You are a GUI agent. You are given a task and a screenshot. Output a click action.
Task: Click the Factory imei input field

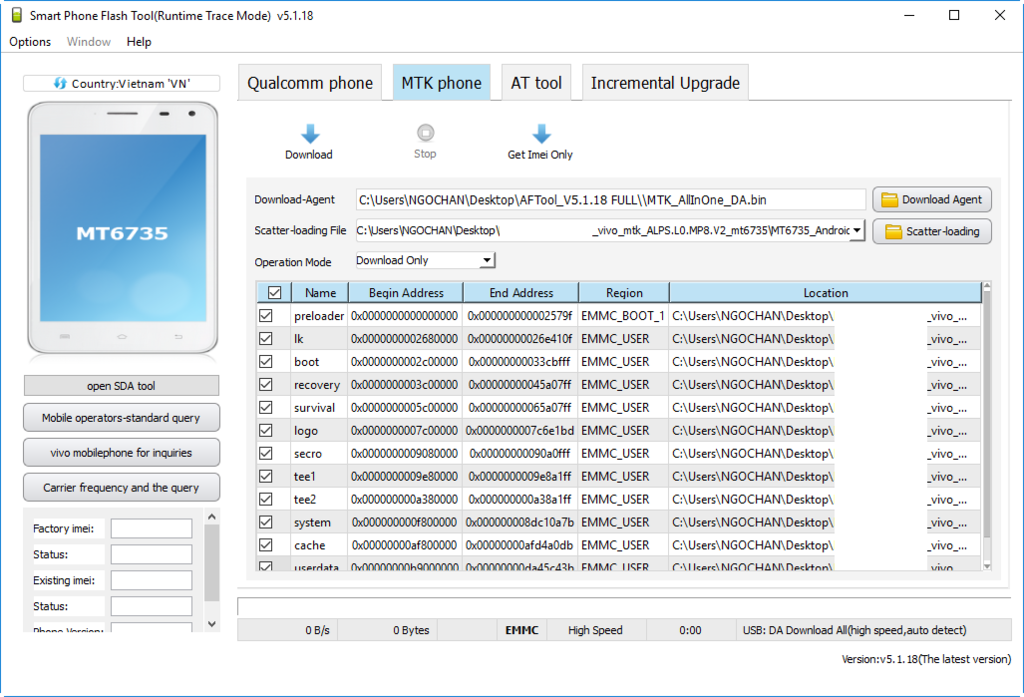click(152, 528)
